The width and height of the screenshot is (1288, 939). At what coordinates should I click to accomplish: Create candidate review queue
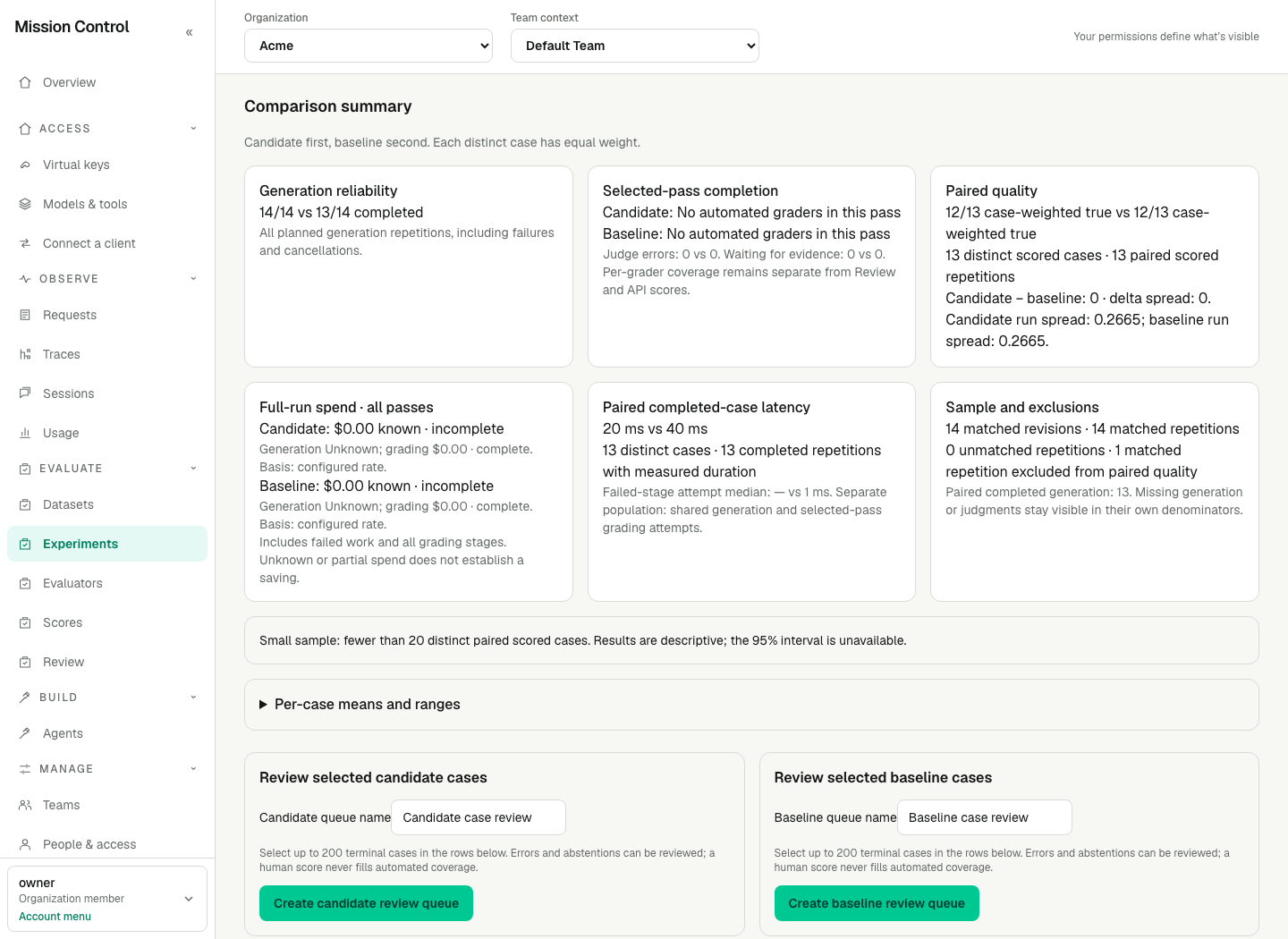tap(366, 903)
